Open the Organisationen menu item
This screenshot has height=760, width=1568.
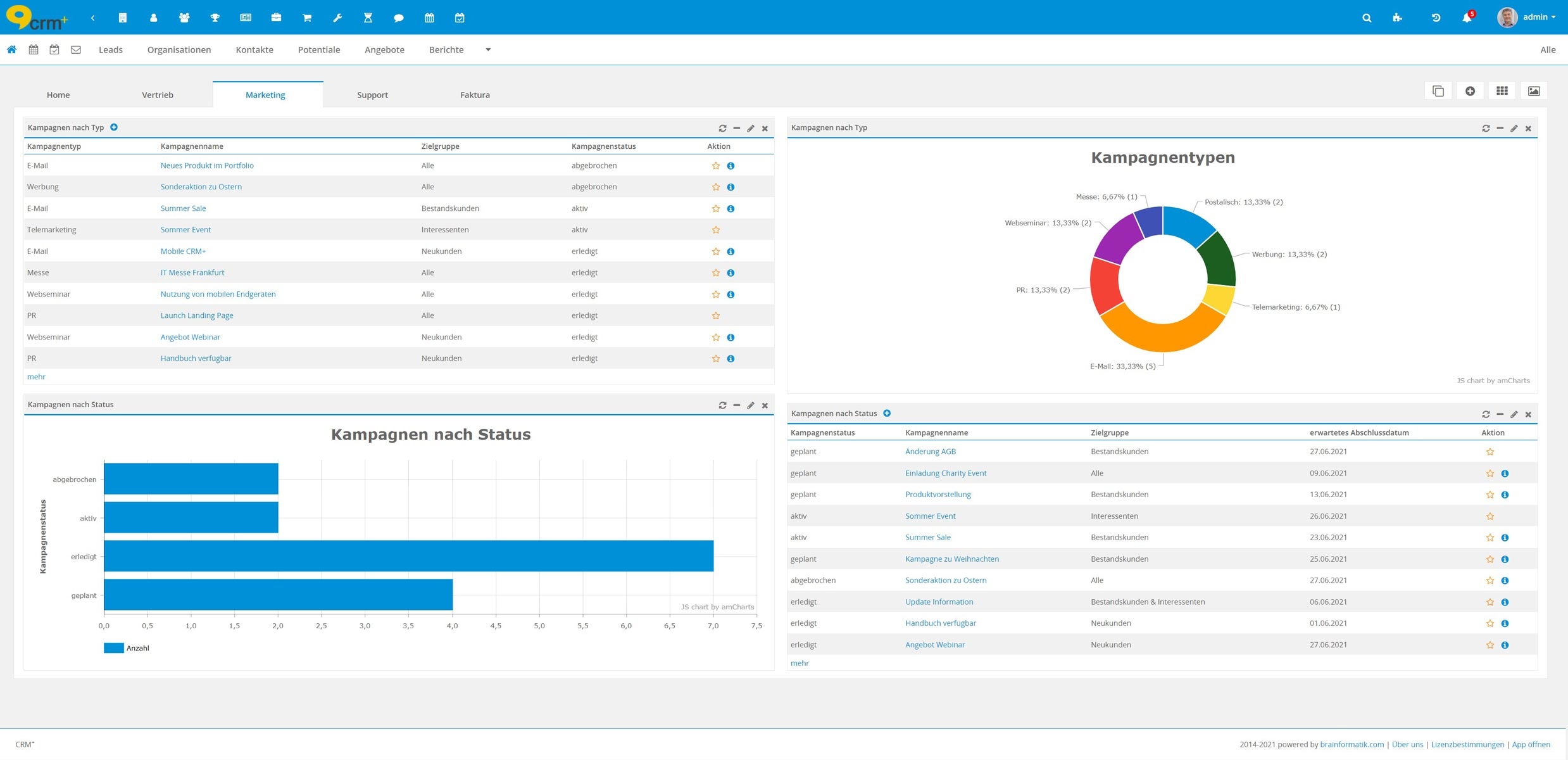179,49
